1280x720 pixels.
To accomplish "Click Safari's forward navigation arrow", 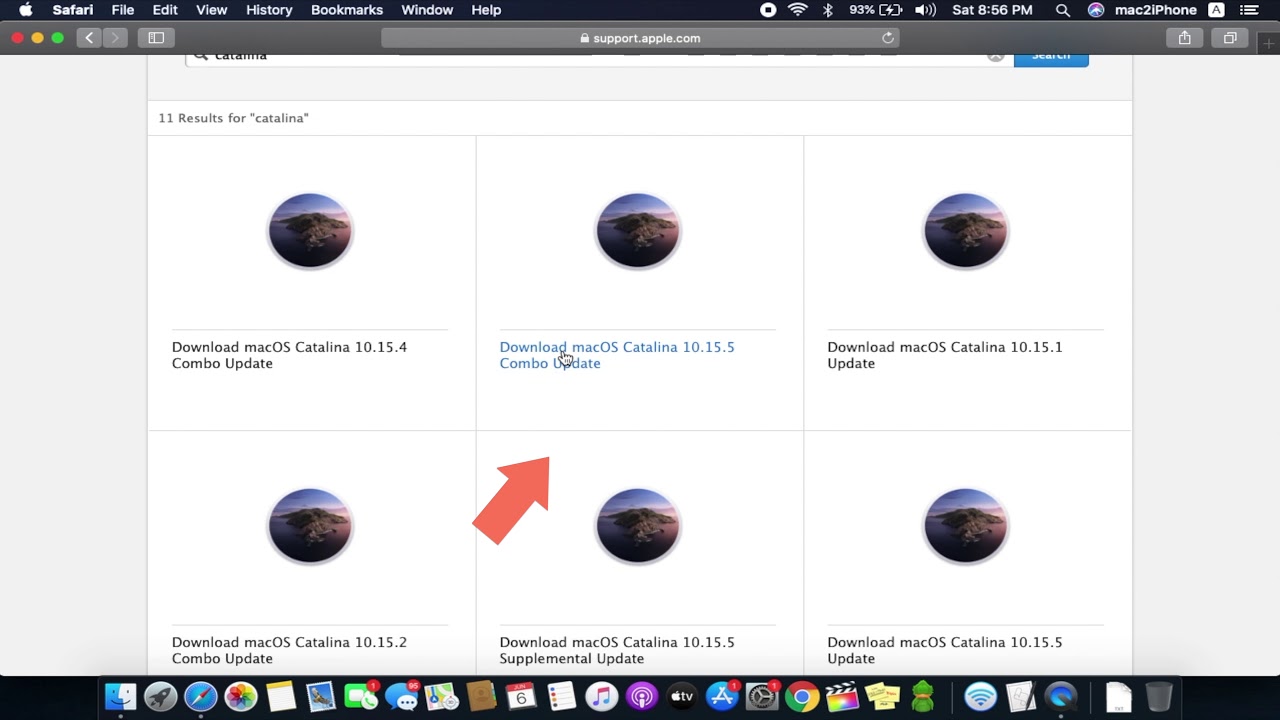I will click(x=115, y=38).
